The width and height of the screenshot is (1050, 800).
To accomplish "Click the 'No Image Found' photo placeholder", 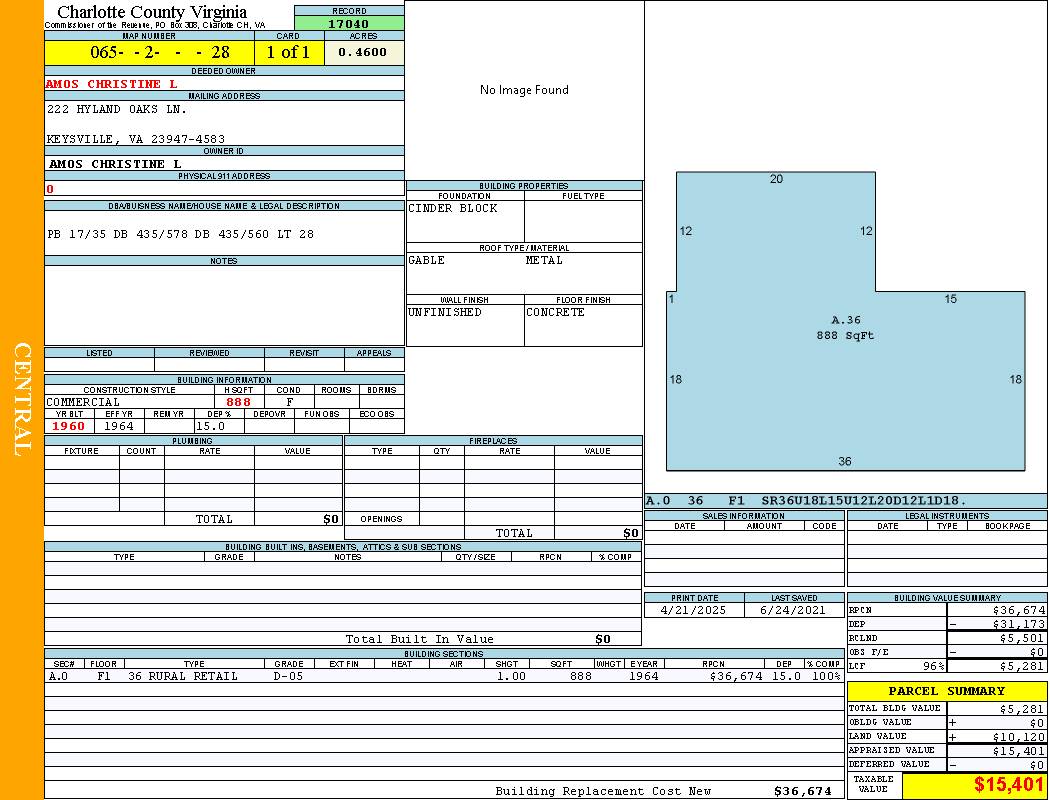I will (x=524, y=90).
